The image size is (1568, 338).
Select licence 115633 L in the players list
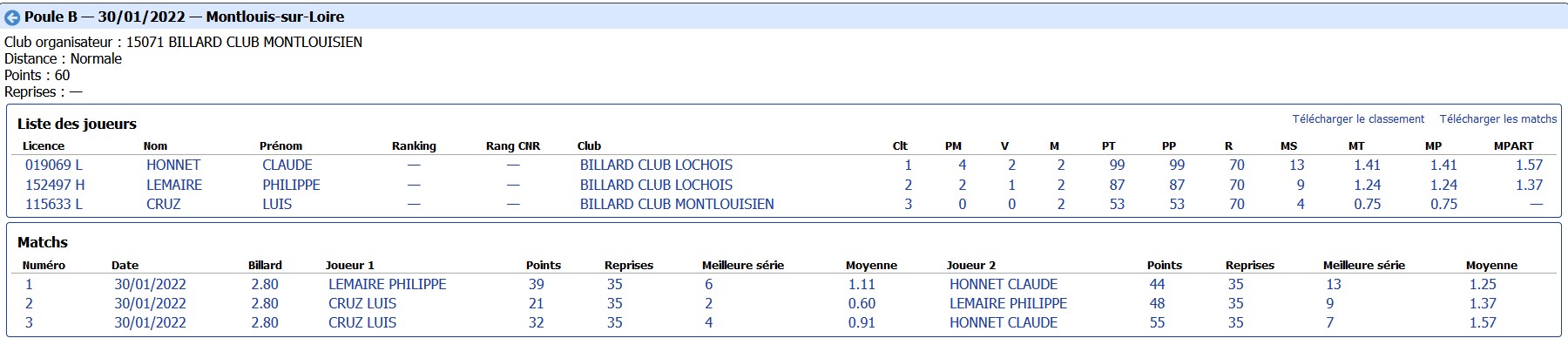pos(54,204)
